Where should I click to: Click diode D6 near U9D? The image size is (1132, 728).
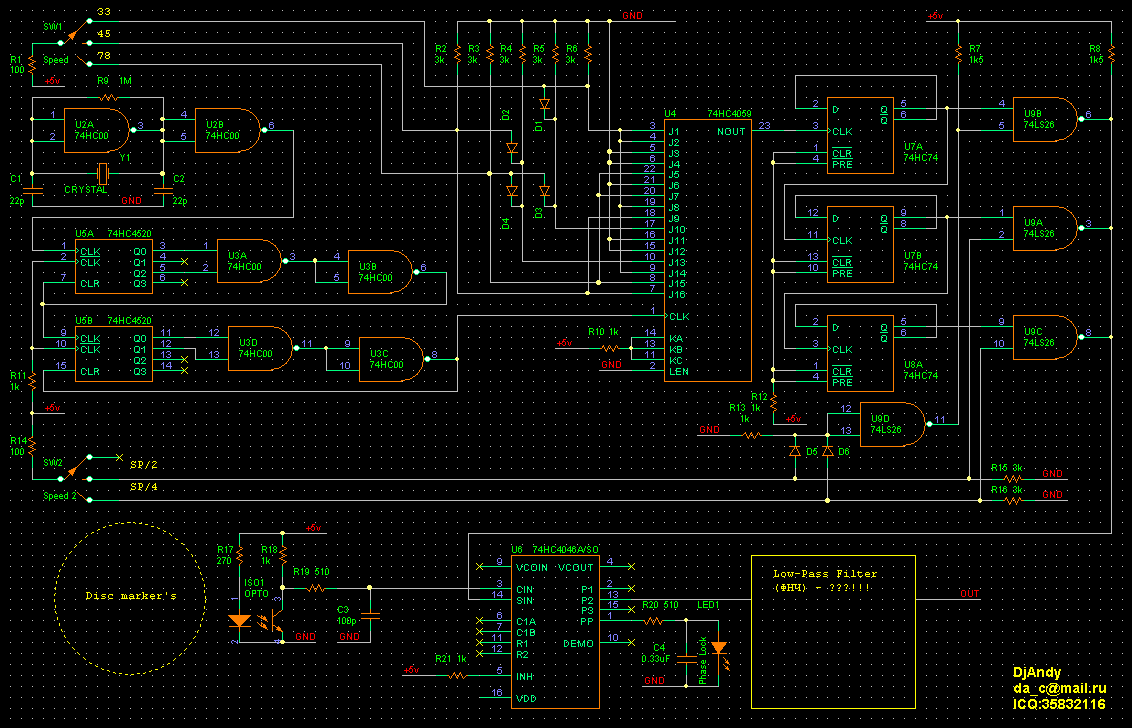tap(827, 451)
